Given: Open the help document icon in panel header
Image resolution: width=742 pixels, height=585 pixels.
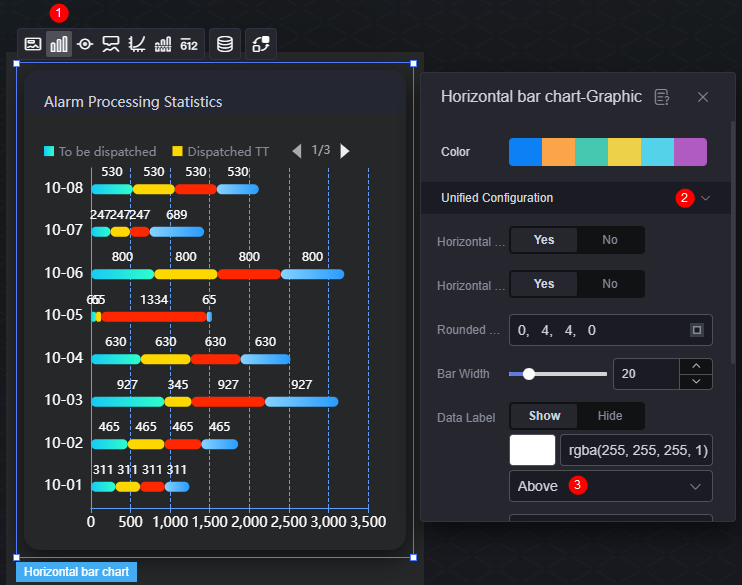Looking at the screenshot, I should click(662, 97).
